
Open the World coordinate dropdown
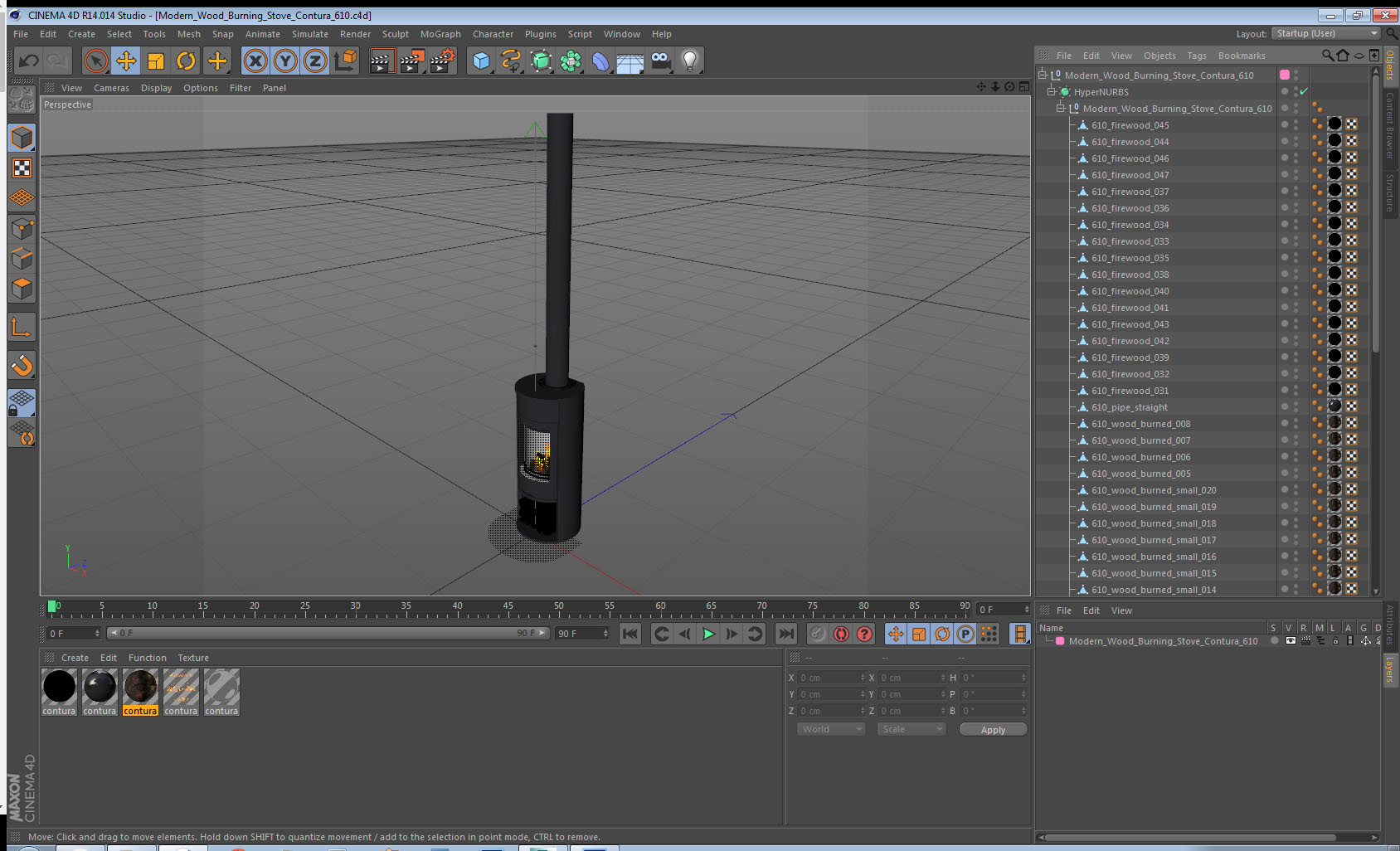click(x=831, y=729)
